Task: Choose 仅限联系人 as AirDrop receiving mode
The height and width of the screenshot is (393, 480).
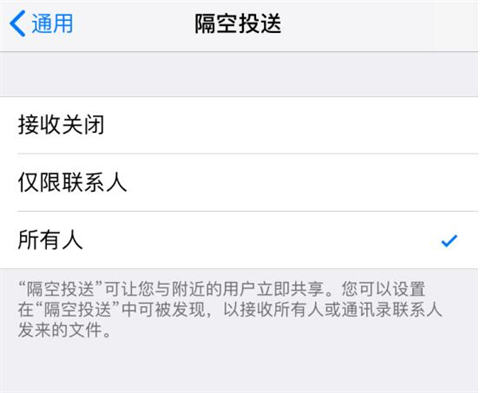Action: (239, 183)
